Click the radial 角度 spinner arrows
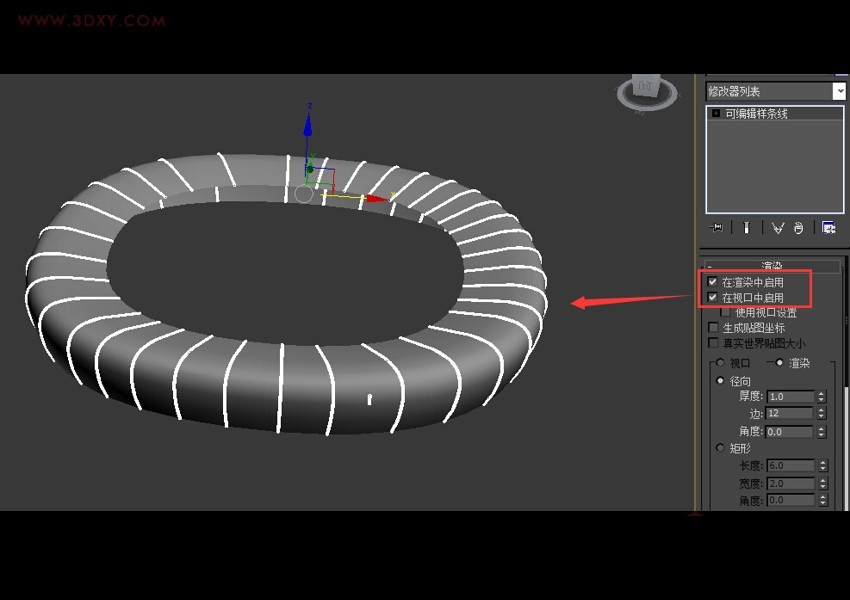 [x=821, y=431]
